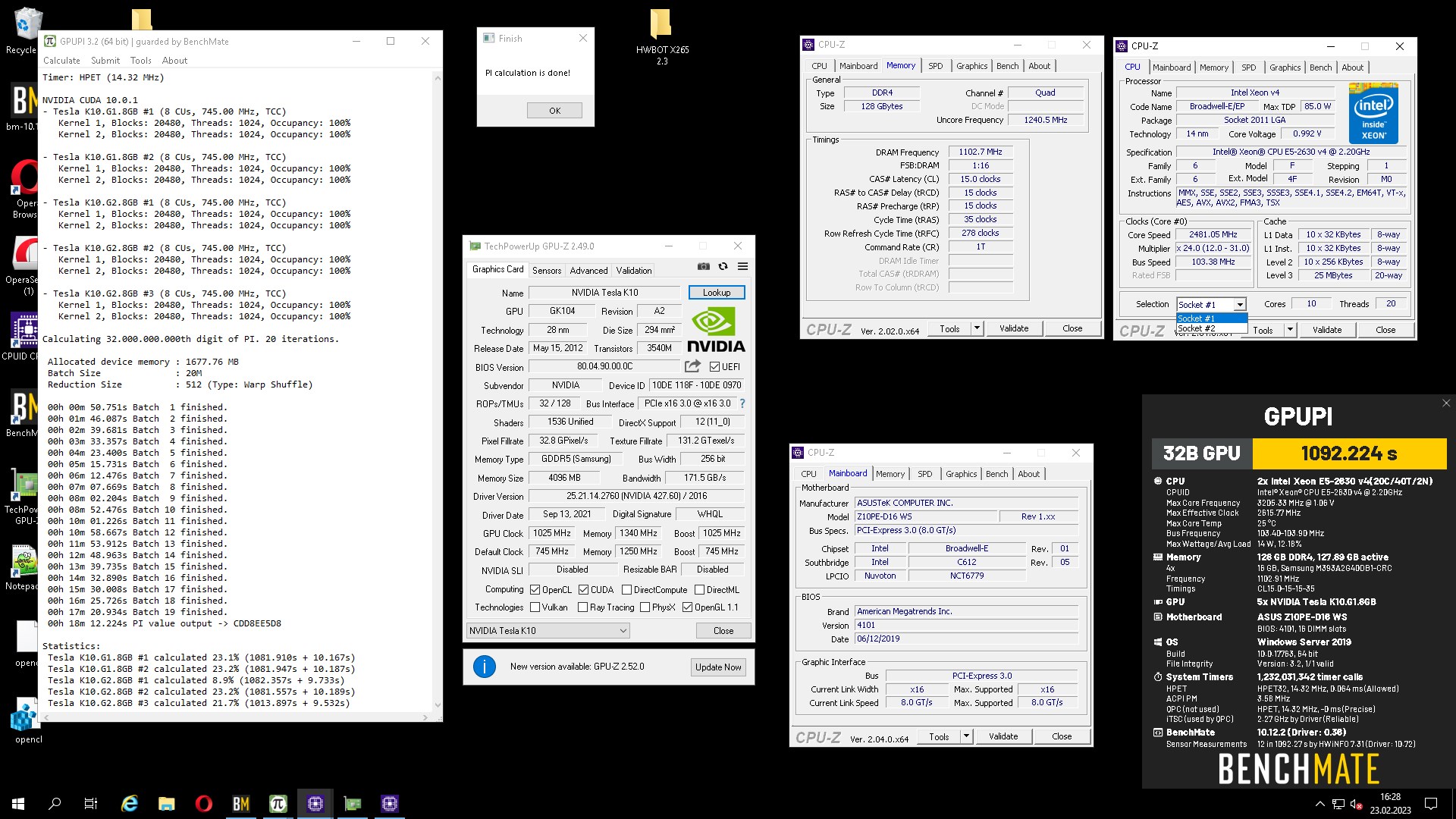Image resolution: width=1456 pixels, height=819 pixels.
Task: Toggle the Ray Tracing checkbox
Action: click(x=583, y=607)
